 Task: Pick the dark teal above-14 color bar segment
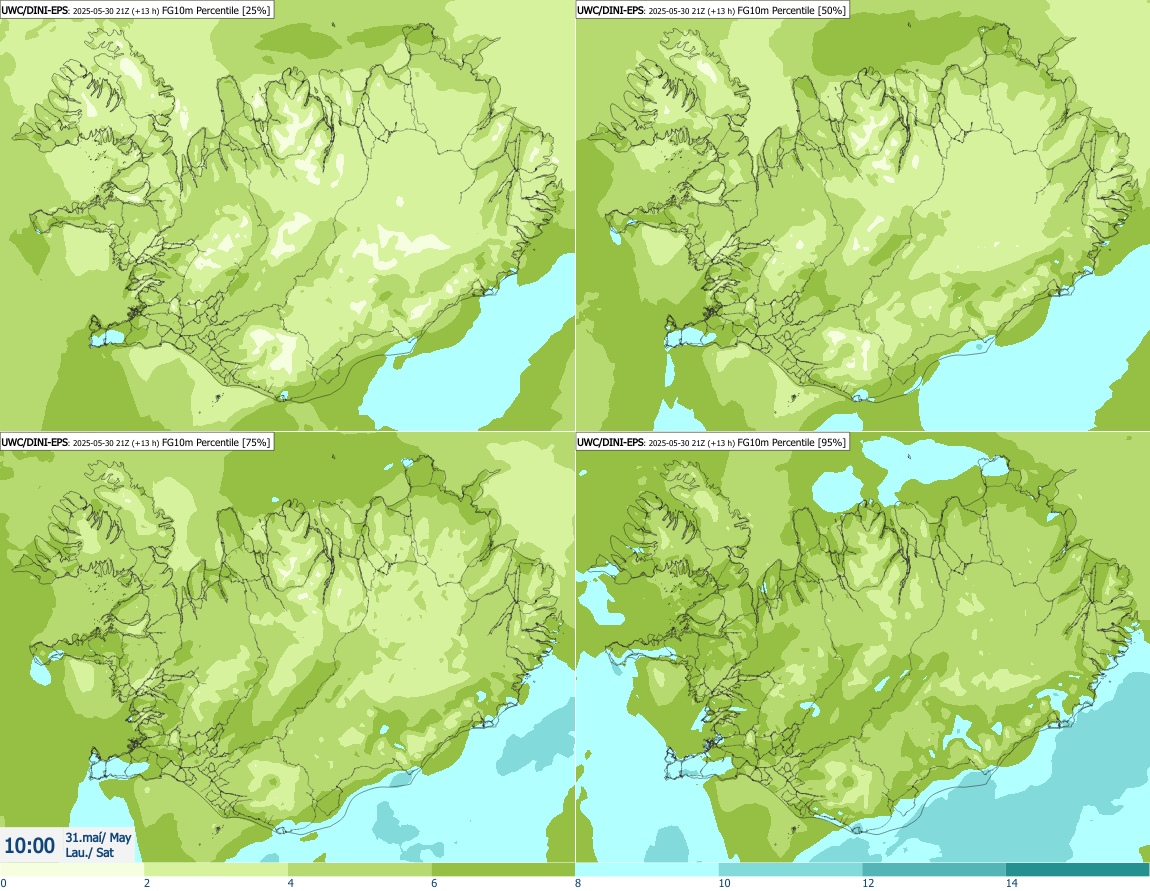coord(1077,870)
